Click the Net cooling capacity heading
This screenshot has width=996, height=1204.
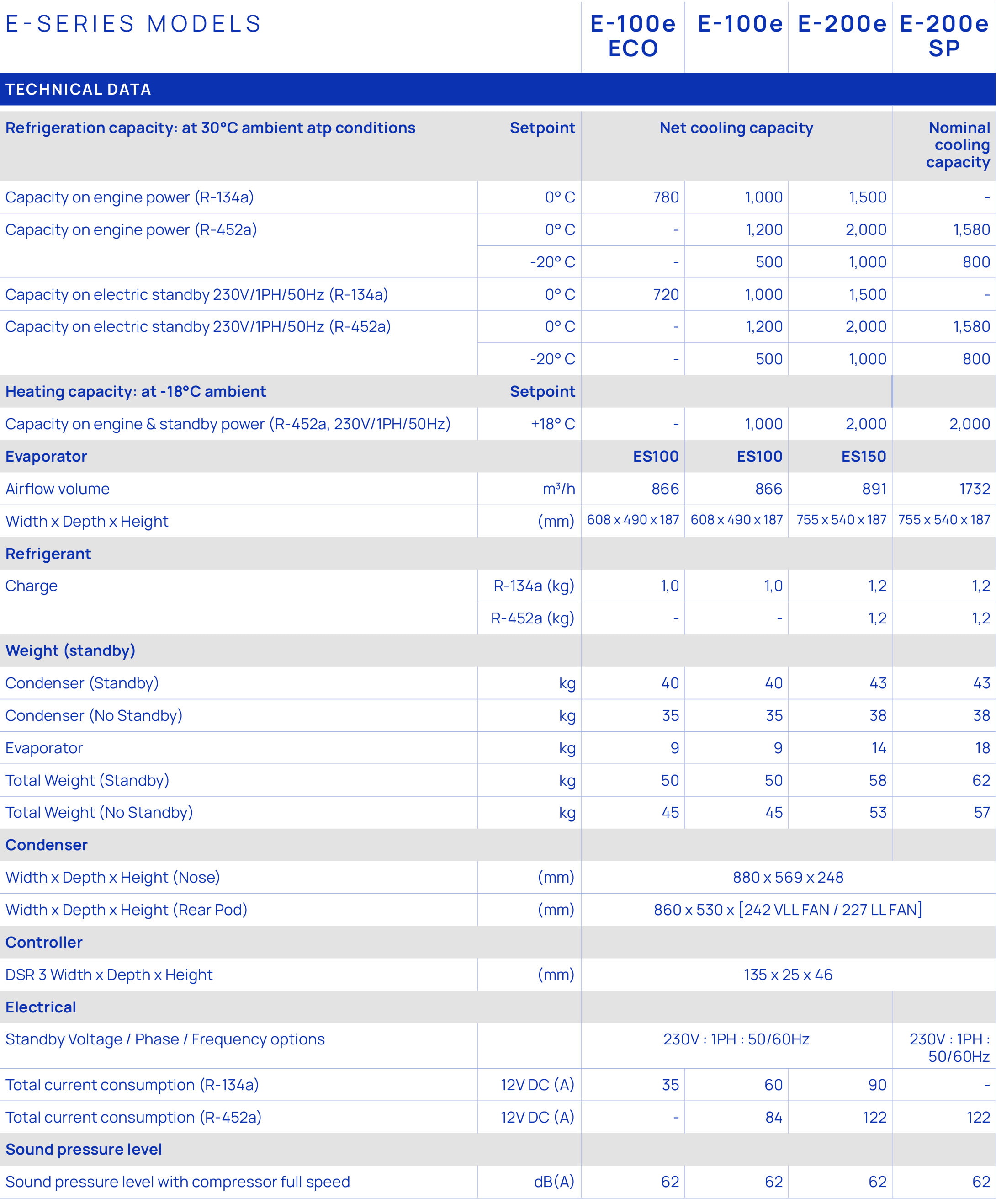pos(736,128)
